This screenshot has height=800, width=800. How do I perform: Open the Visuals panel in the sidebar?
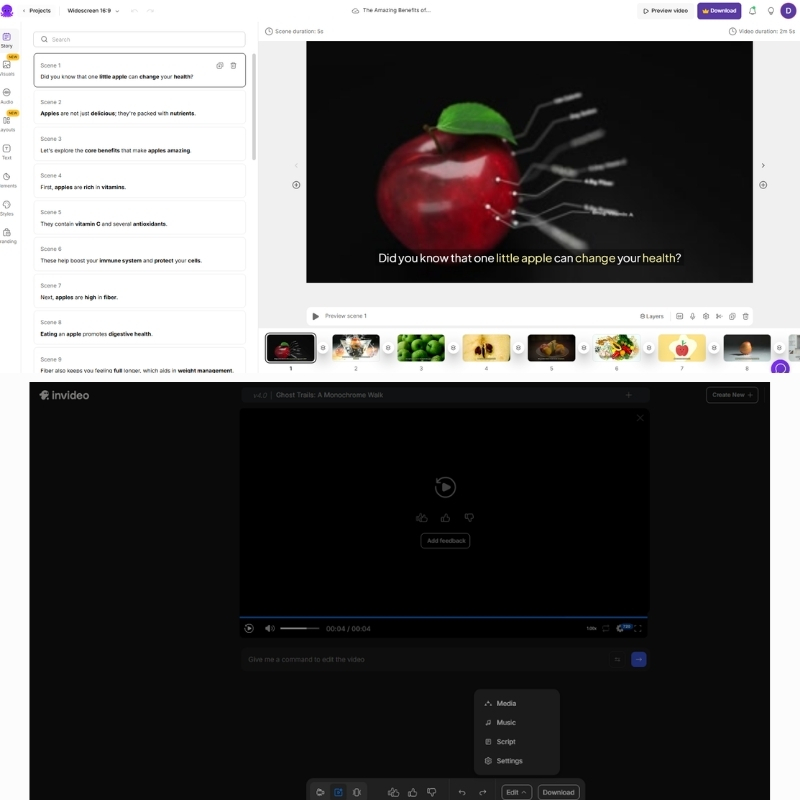(7, 67)
